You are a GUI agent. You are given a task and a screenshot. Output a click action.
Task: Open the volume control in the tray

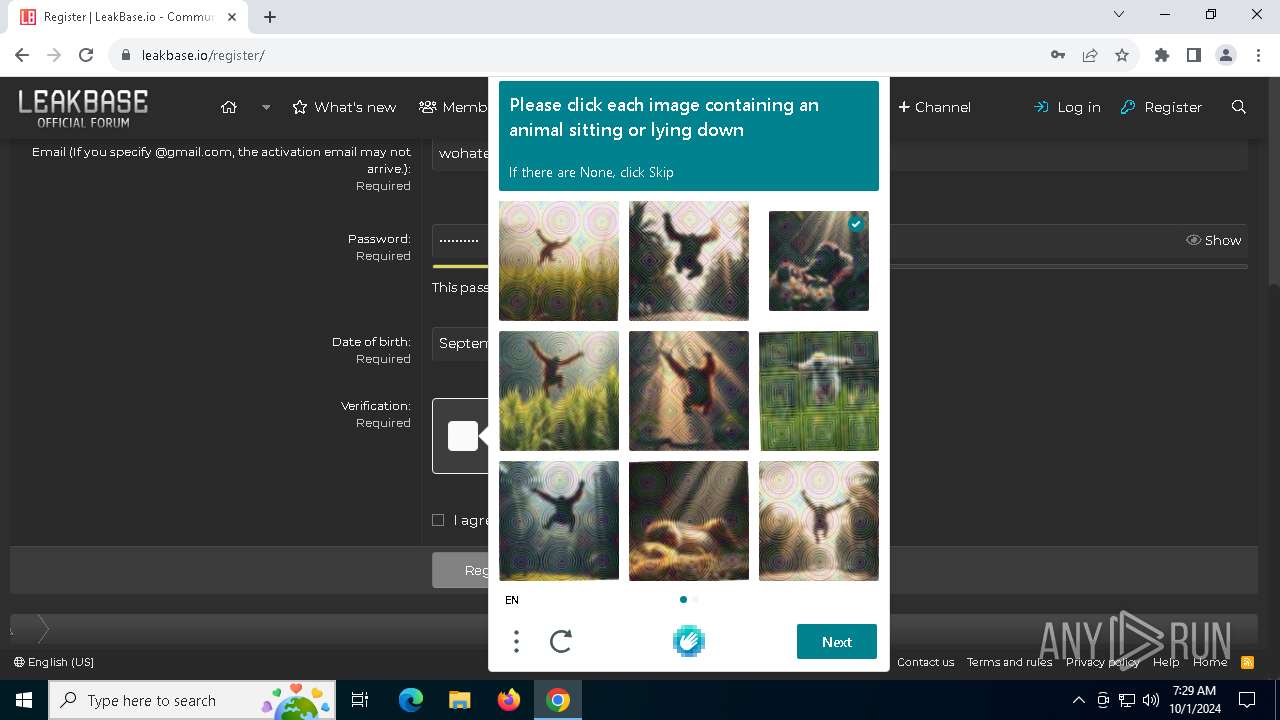pyautogui.click(x=1151, y=700)
